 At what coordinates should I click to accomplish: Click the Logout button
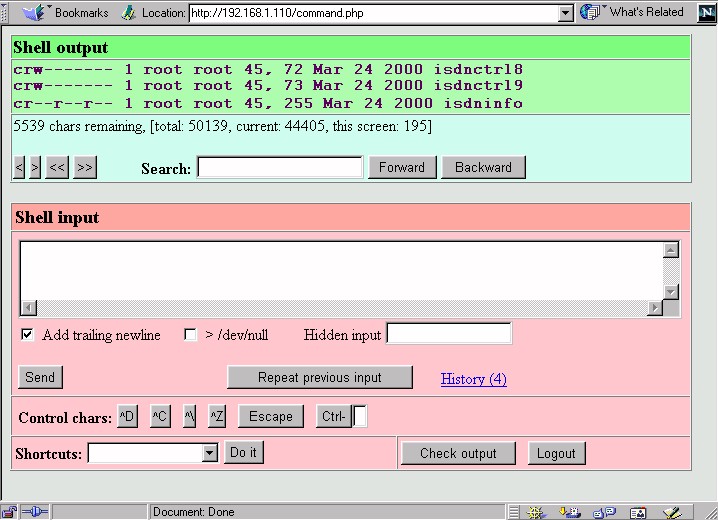pos(556,453)
